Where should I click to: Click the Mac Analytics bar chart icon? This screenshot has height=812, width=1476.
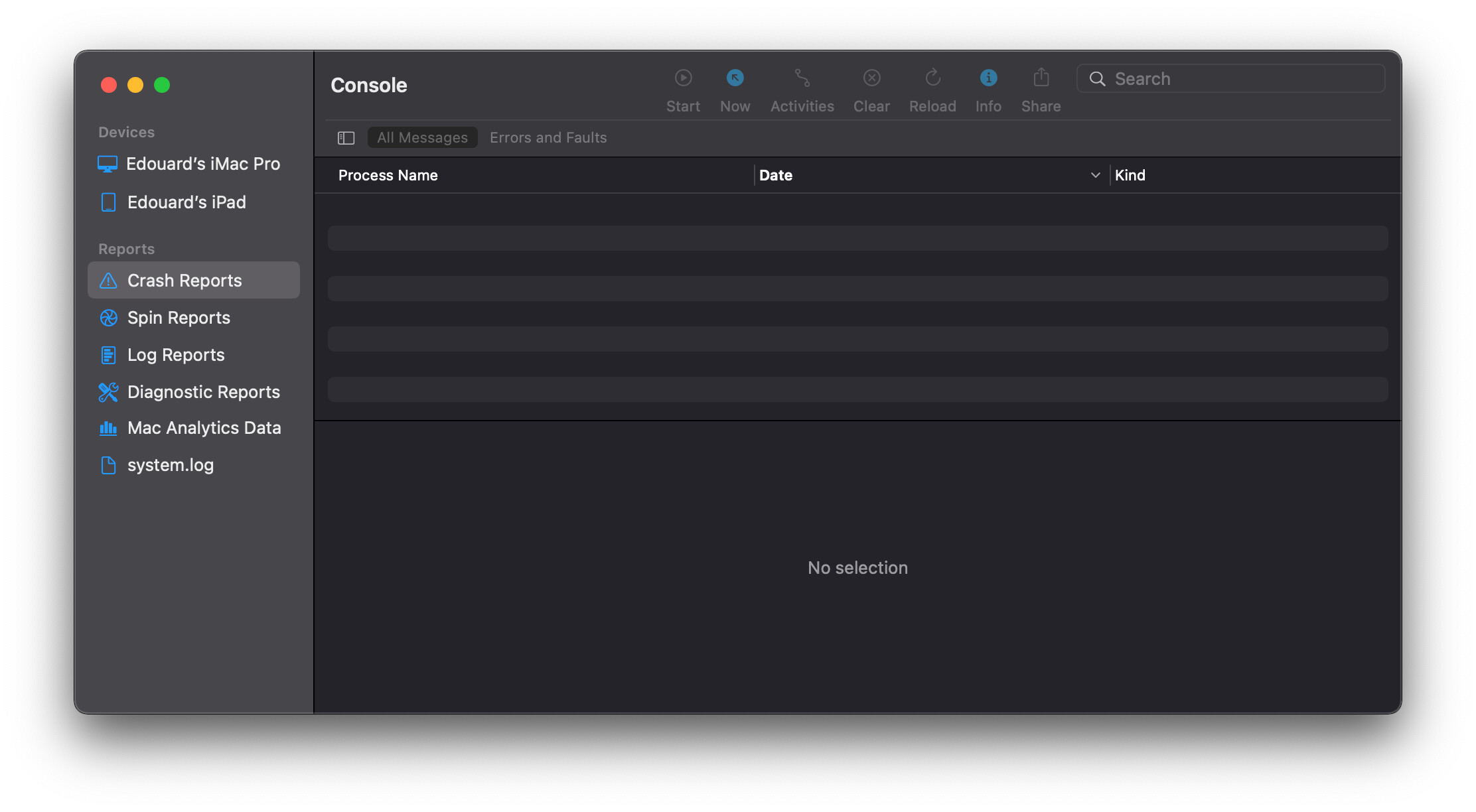[x=108, y=428]
